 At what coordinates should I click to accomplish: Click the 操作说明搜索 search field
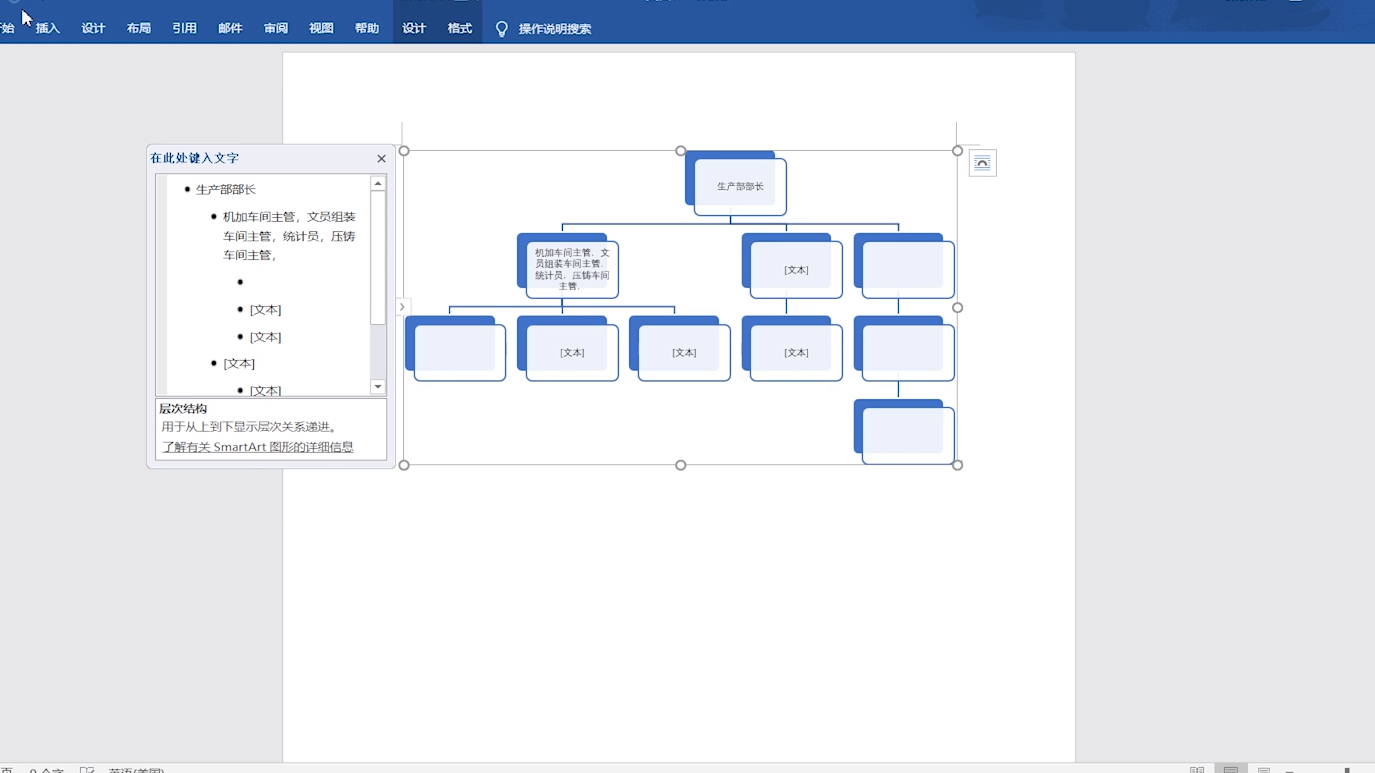pos(555,29)
